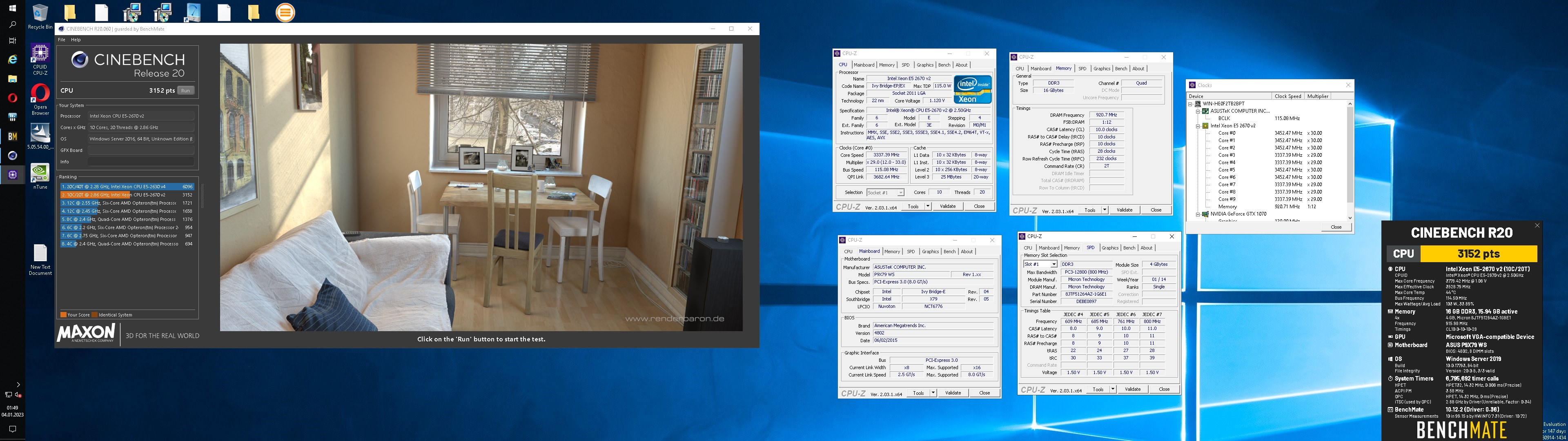Open the Action Center notification icon

tap(12, 429)
